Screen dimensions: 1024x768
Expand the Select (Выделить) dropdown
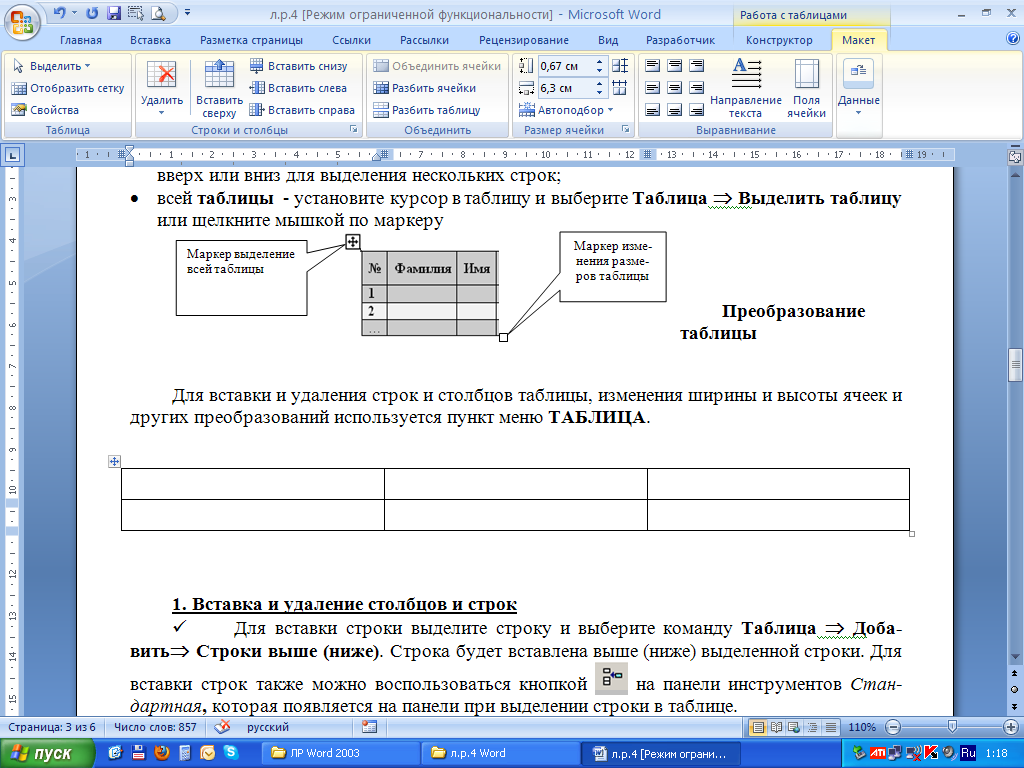[58, 66]
